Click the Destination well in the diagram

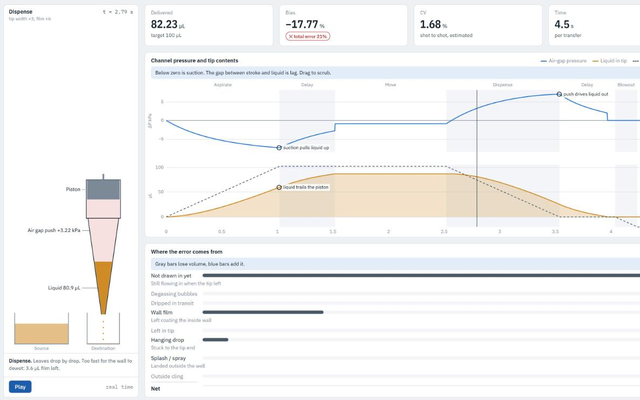(x=103, y=329)
